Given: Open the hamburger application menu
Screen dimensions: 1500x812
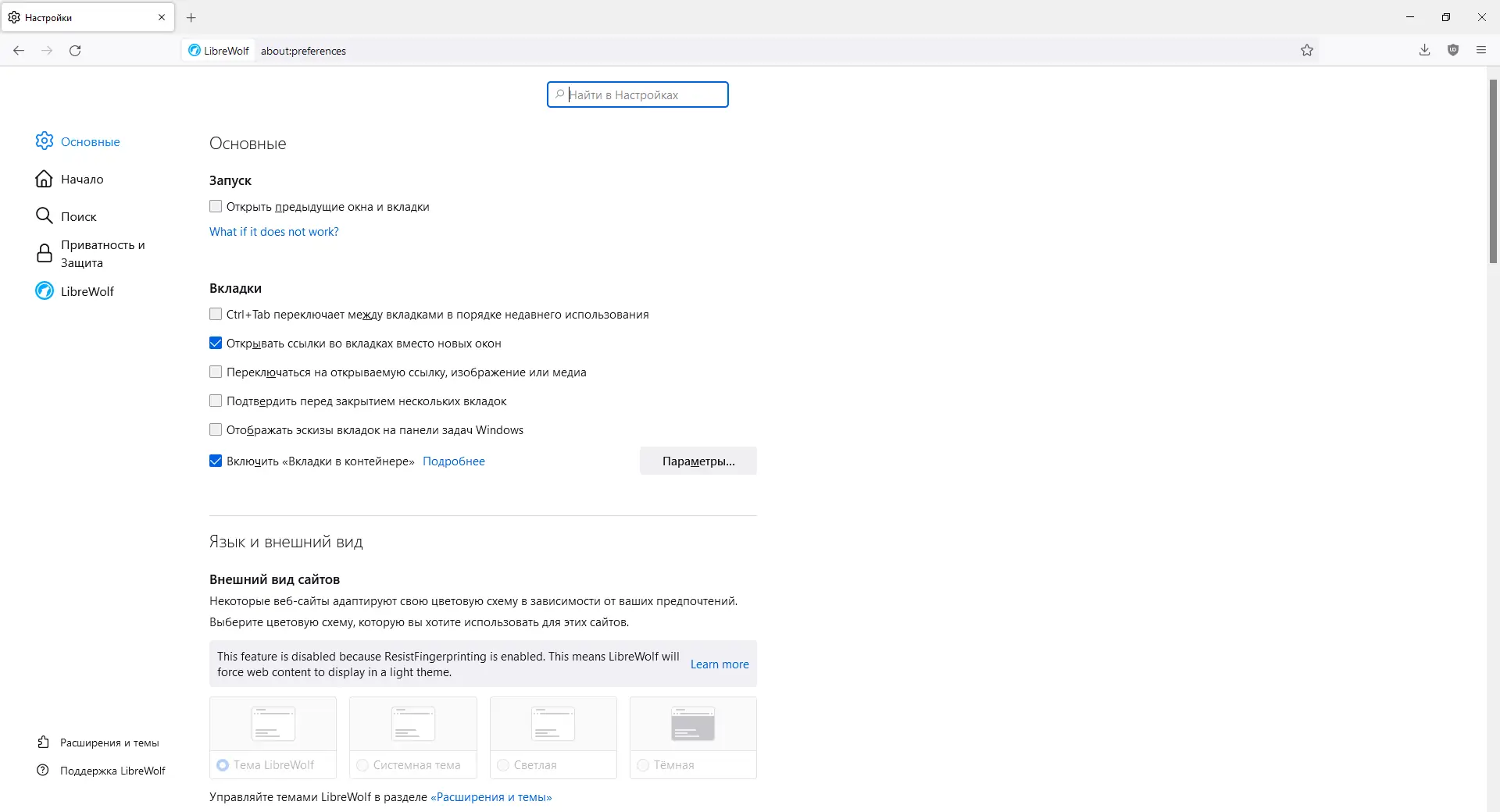Looking at the screenshot, I should click(1481, 51).
